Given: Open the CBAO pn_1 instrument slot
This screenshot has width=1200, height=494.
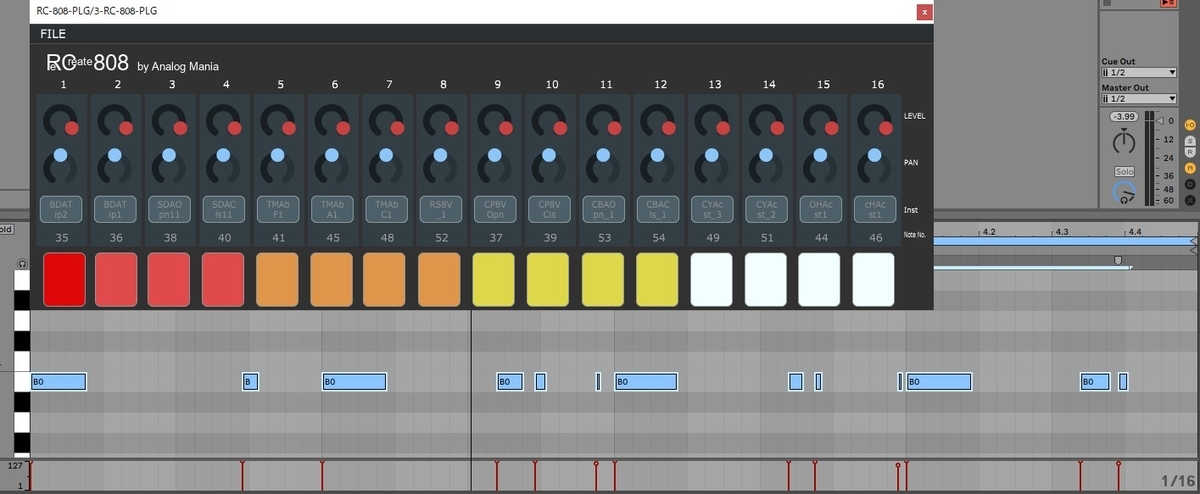Looking at the screenshot, I should click(604, 207).
